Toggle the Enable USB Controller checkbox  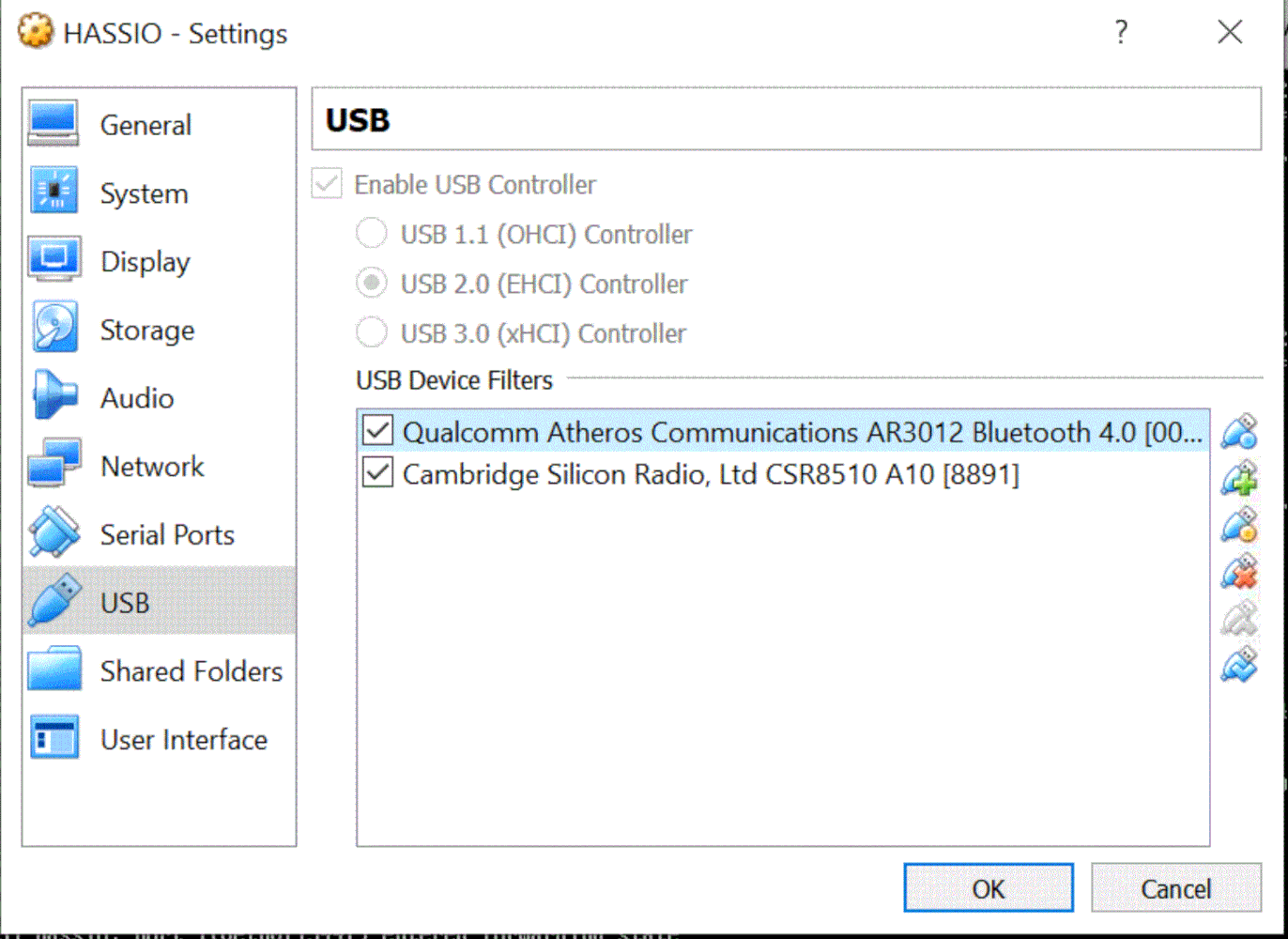pos(325,185)
